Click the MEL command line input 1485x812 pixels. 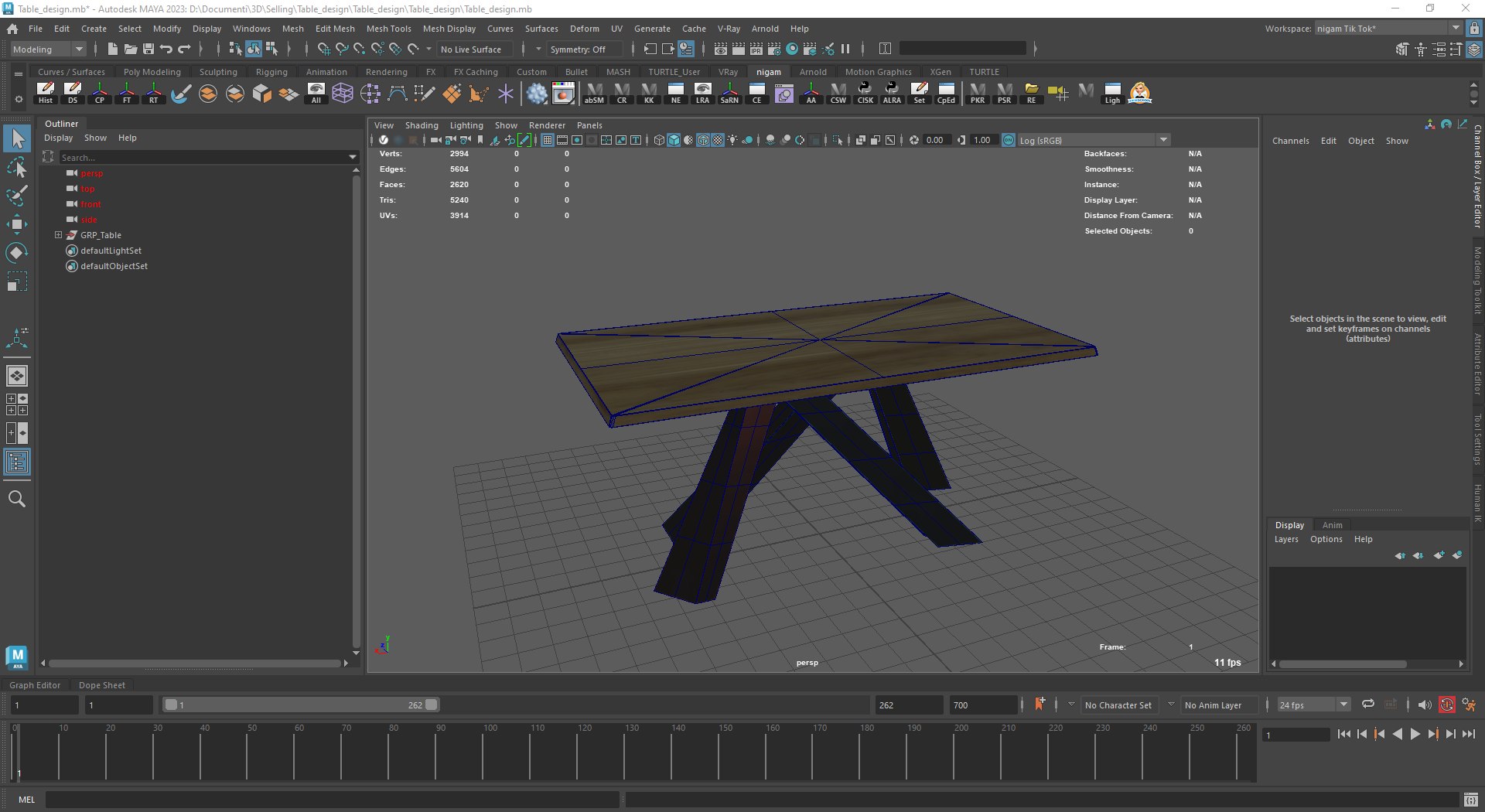tap(333, 800)
